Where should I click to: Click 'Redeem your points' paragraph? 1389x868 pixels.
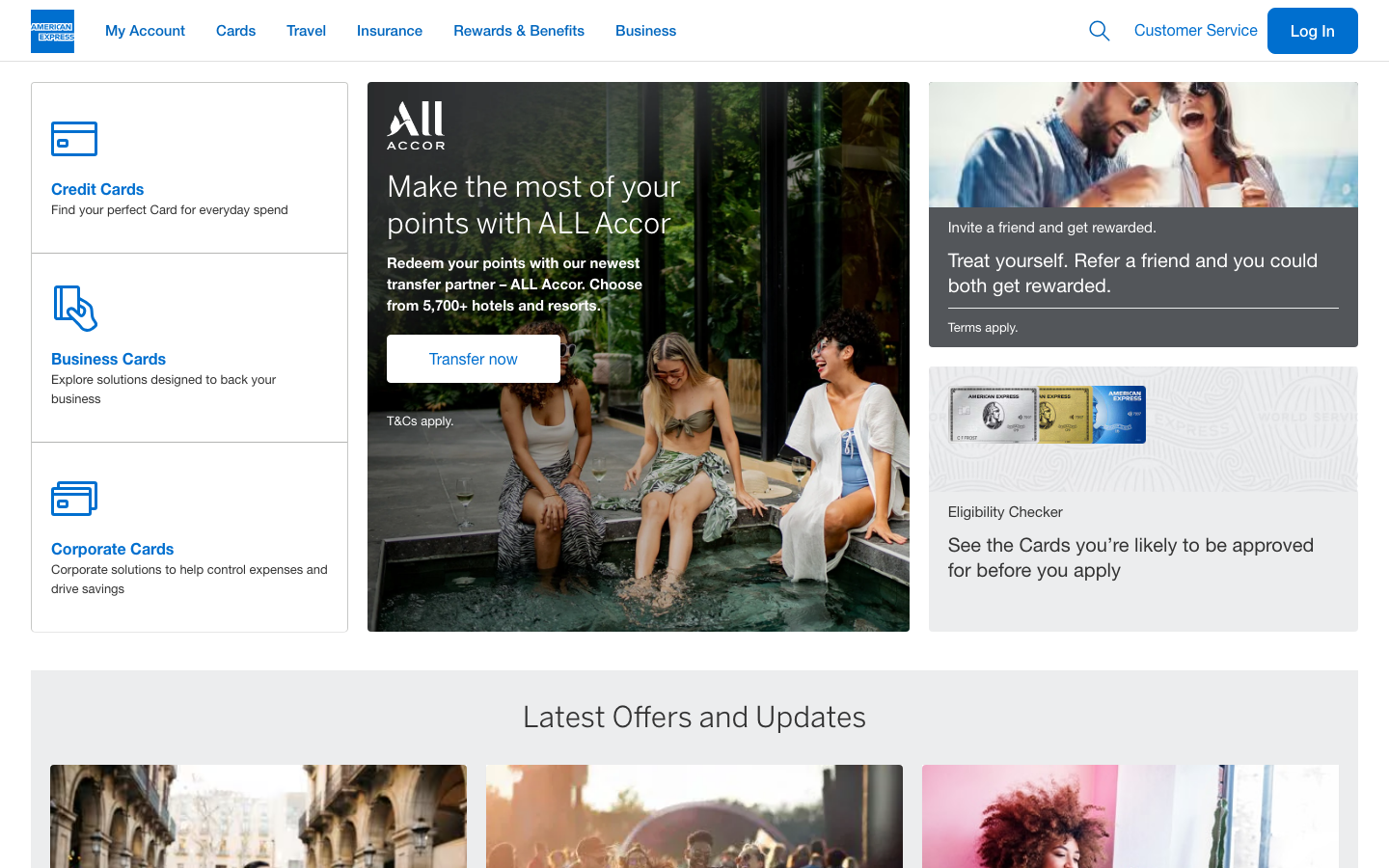coord(514,285)
